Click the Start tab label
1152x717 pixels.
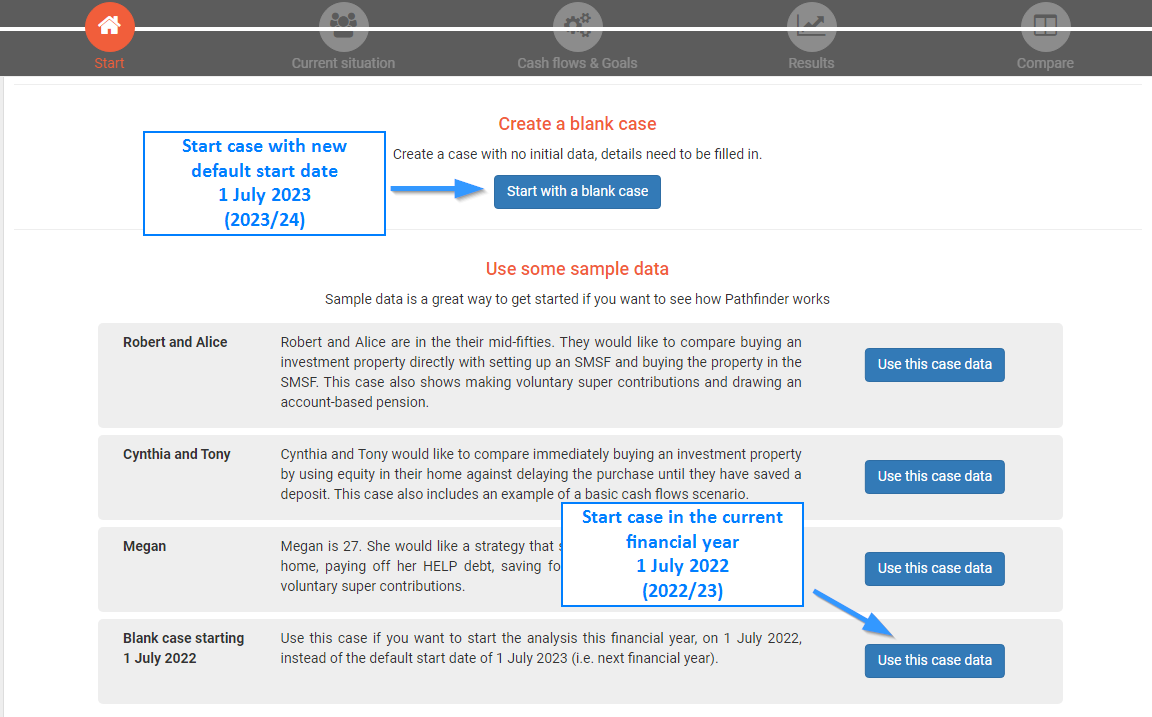coord(110,63)
